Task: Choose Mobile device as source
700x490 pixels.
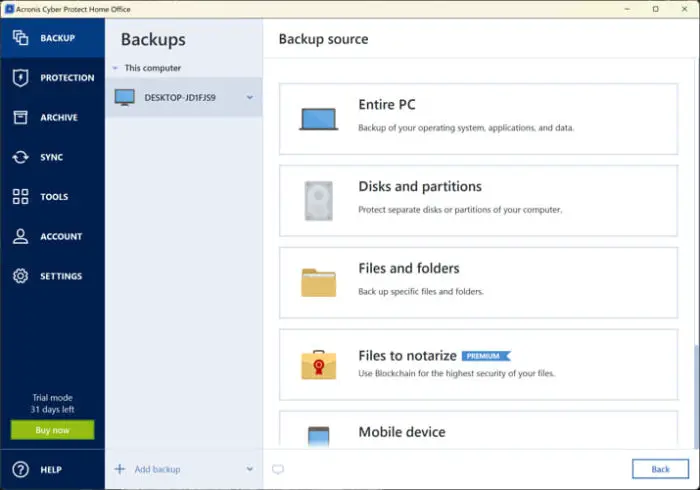Action: 478,429
